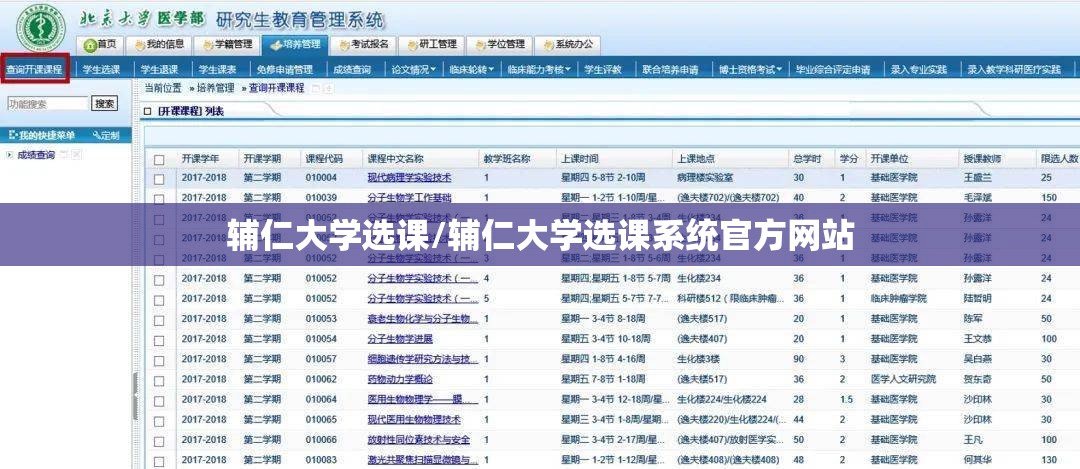
Task: Open course link 现代医用生物物理技术
Action: (414, 419)
